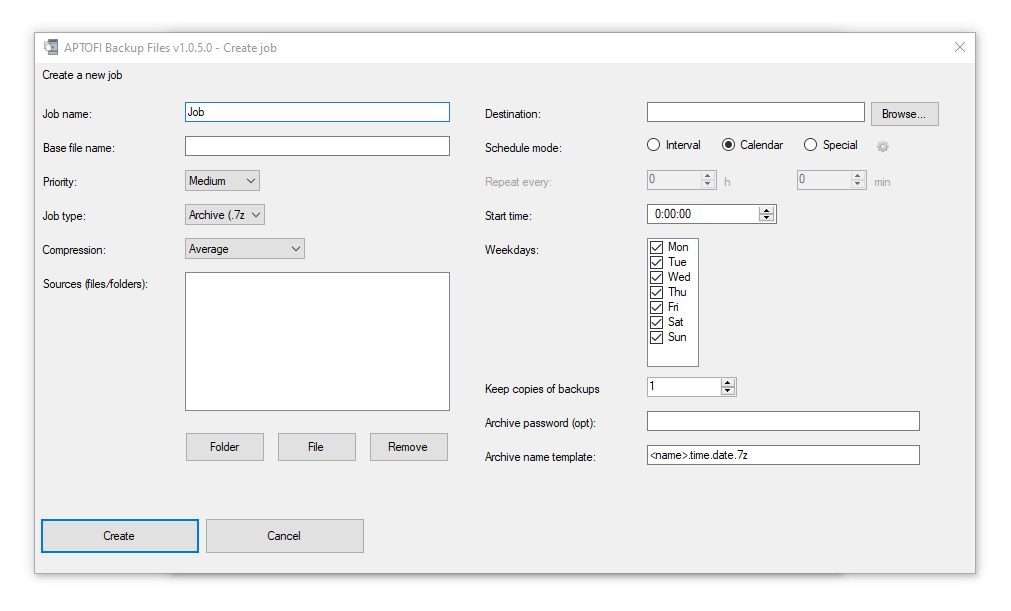Expand the Job type dropdown
The width and height of the screenshot is (1011, 611).
pos(225,215)
